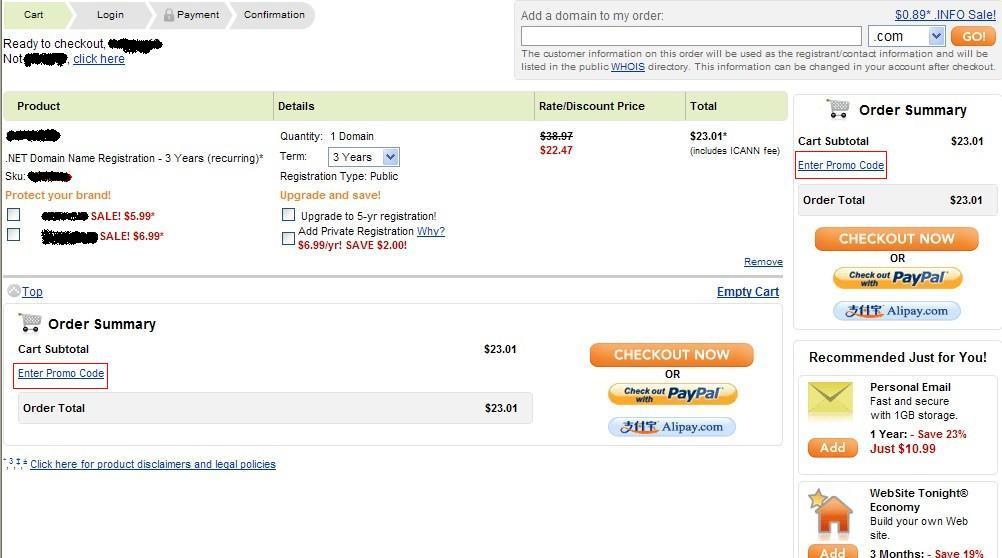Click the domain name search input field

[x=691, y=36]
